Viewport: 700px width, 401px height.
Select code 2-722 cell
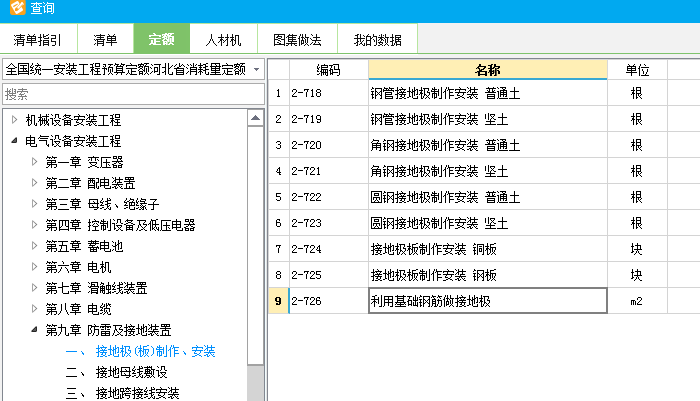tap(329, 196)
